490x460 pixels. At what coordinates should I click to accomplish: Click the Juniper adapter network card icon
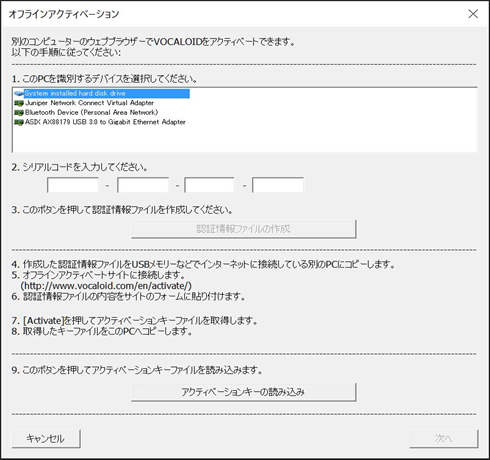19,103
